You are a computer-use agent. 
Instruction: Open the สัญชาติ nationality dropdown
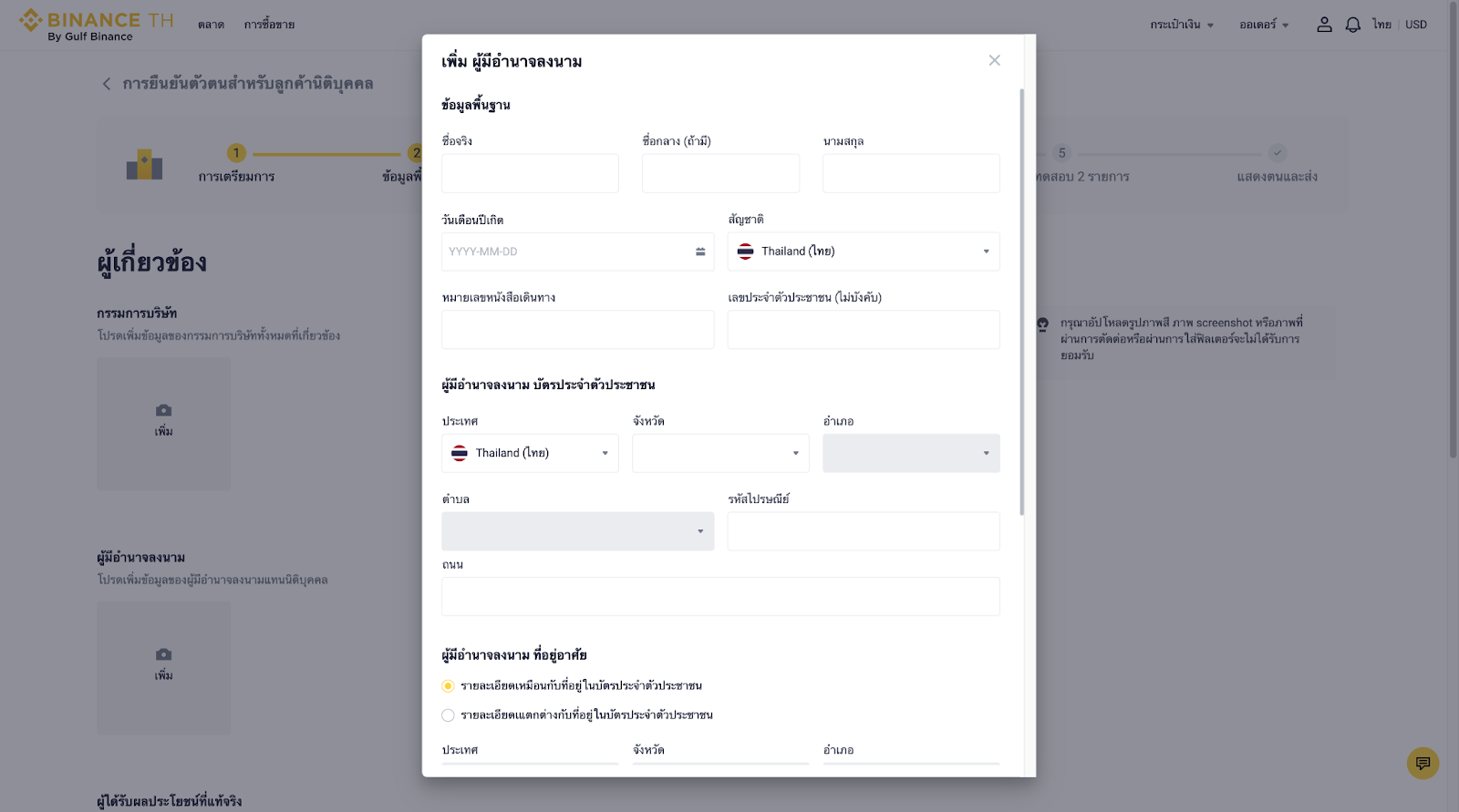pyautogui.click(x=863, y=252)
